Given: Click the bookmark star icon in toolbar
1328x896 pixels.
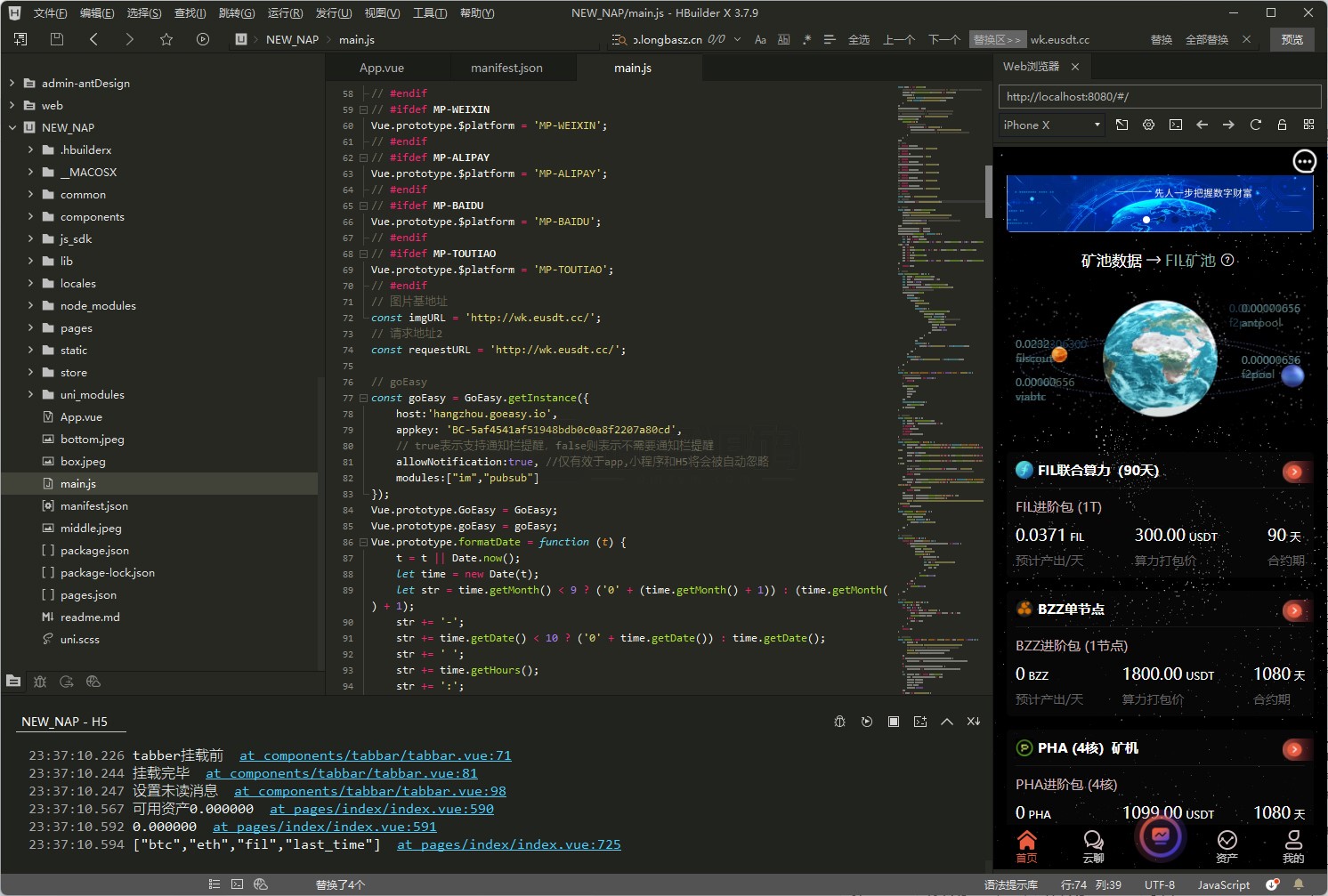Looking at the screenshot, I should coord(166,39).
